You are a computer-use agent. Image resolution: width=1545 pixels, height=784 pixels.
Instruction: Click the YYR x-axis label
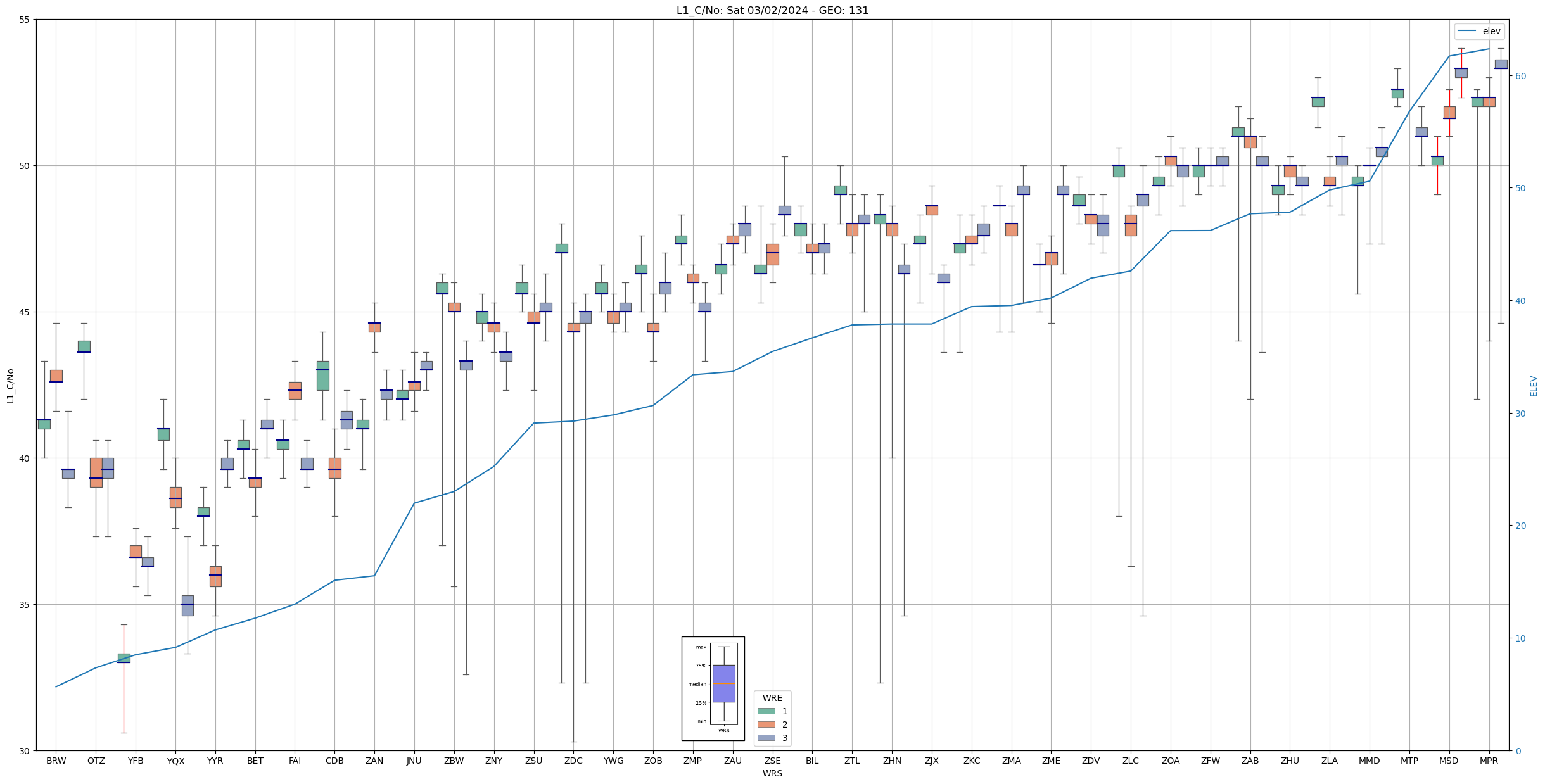click(215, 761)
